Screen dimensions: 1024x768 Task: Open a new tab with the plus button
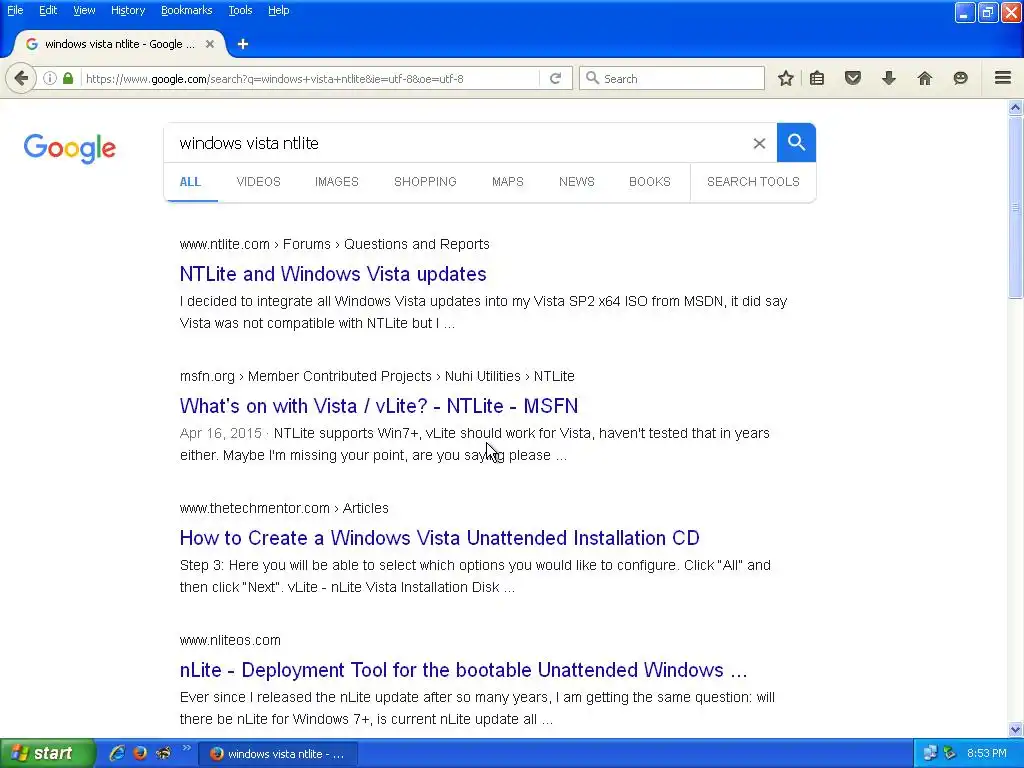click(x=243, y=44)
